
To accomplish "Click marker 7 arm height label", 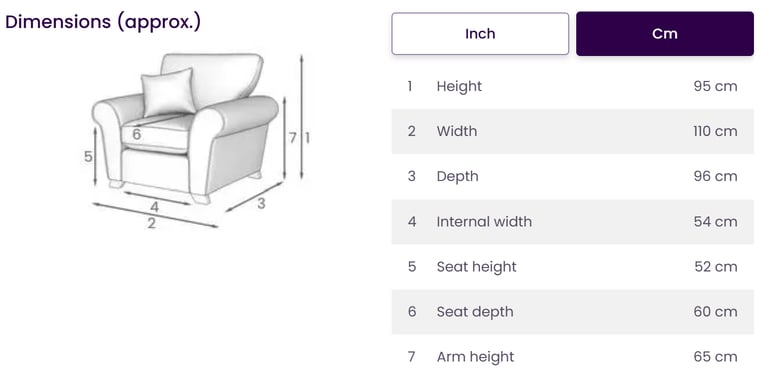I will point(292,138).
